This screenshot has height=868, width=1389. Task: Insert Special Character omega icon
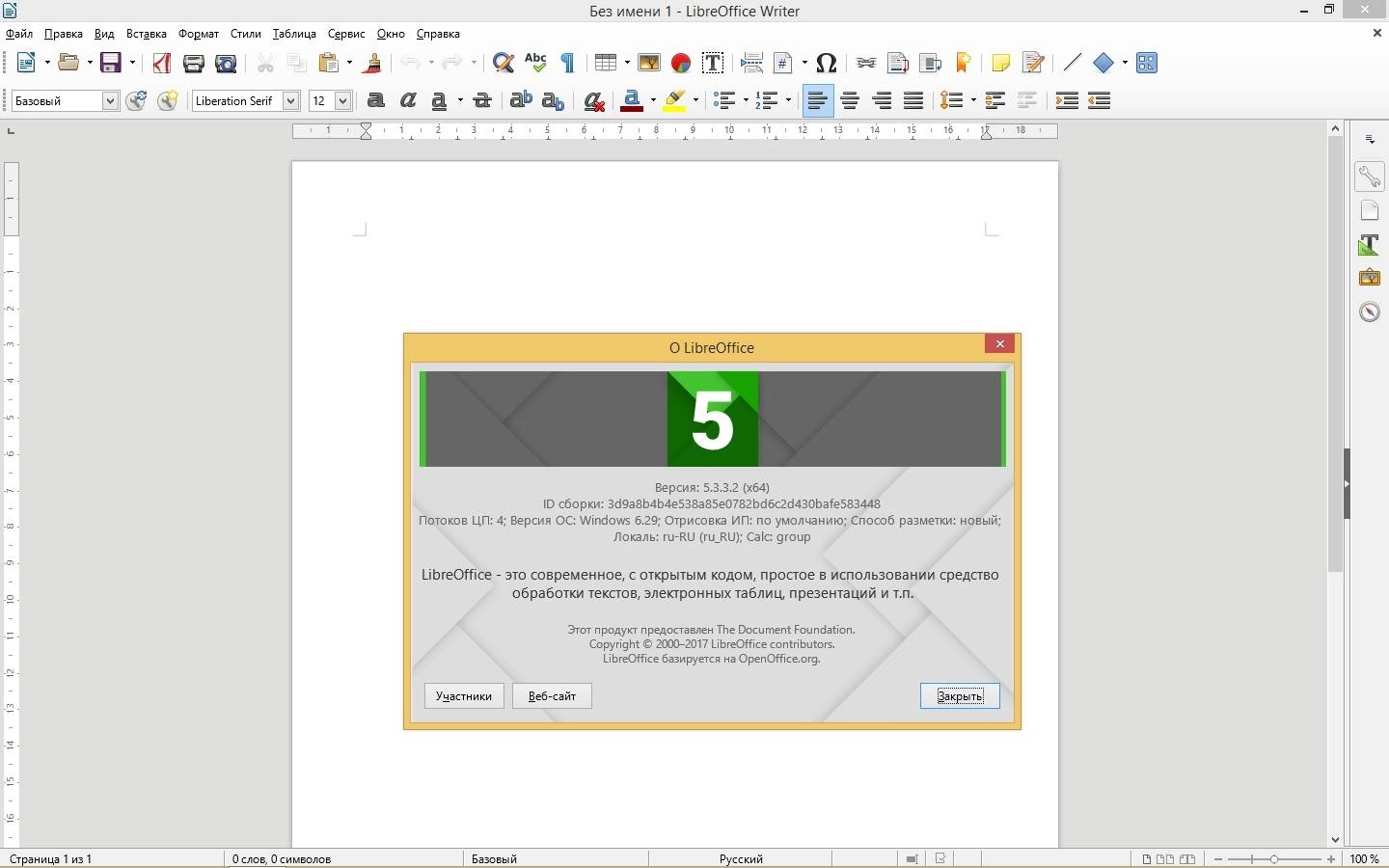click(826, 63)
